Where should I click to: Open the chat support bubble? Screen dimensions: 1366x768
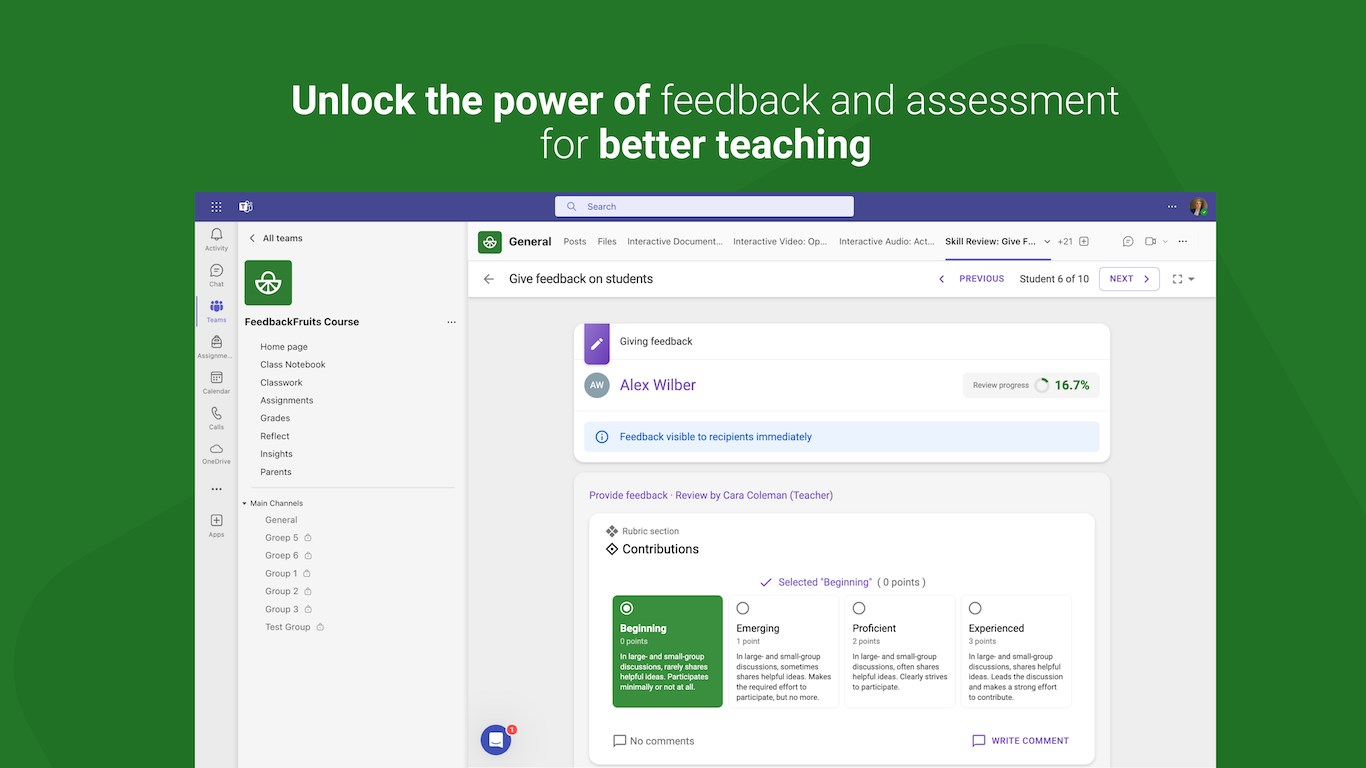coord(496,740)
